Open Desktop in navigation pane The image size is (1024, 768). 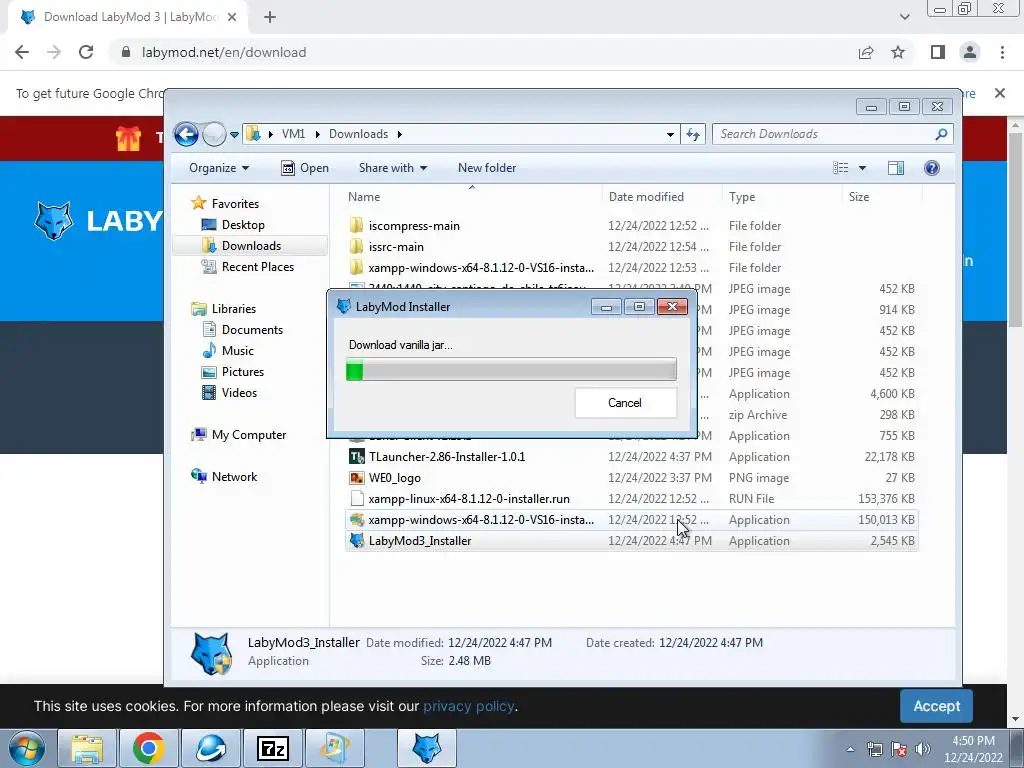(233, 225)
